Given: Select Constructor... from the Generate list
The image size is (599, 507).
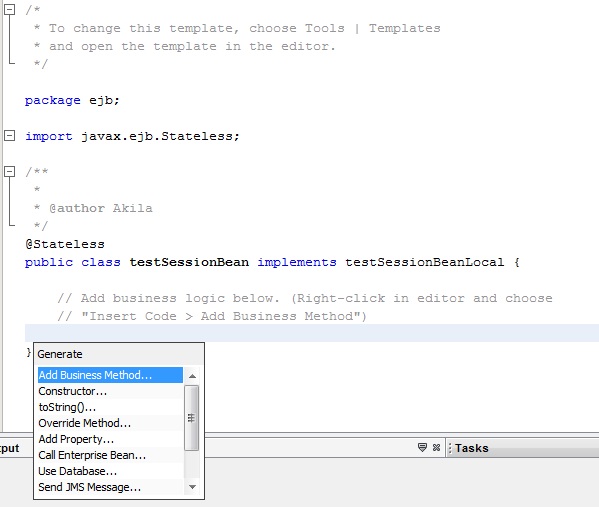Looking at the screenshot, I should pos(110,391).
